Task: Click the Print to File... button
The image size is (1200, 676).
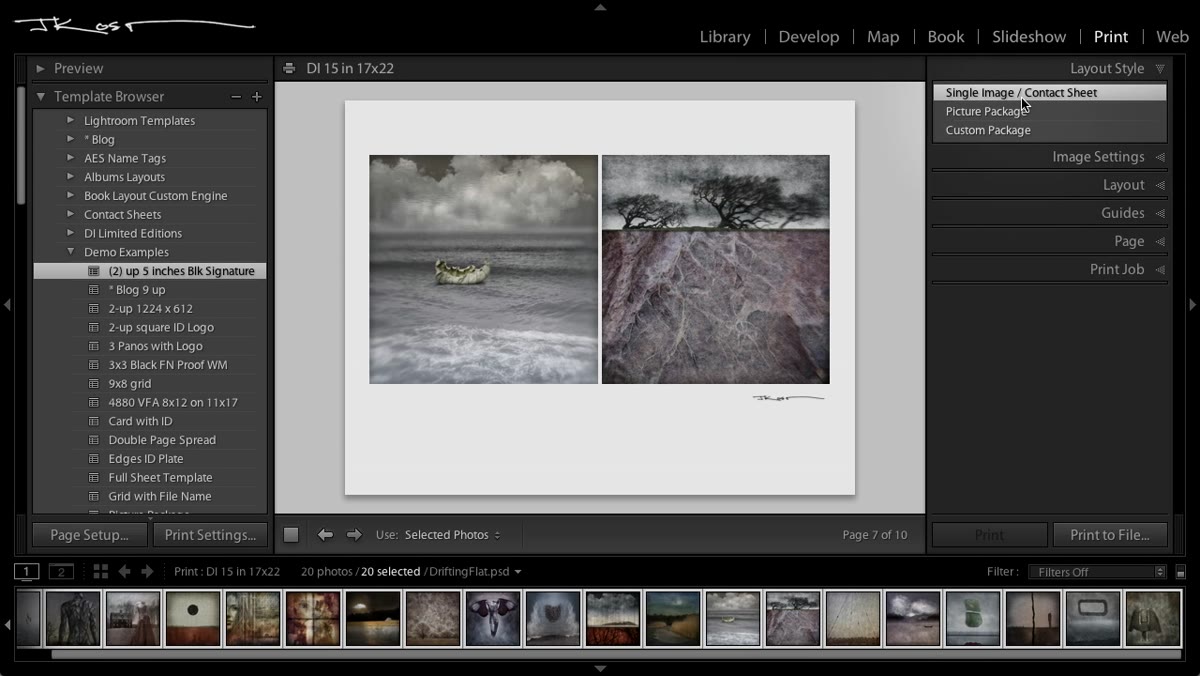Action: (x=1110, y=535)
